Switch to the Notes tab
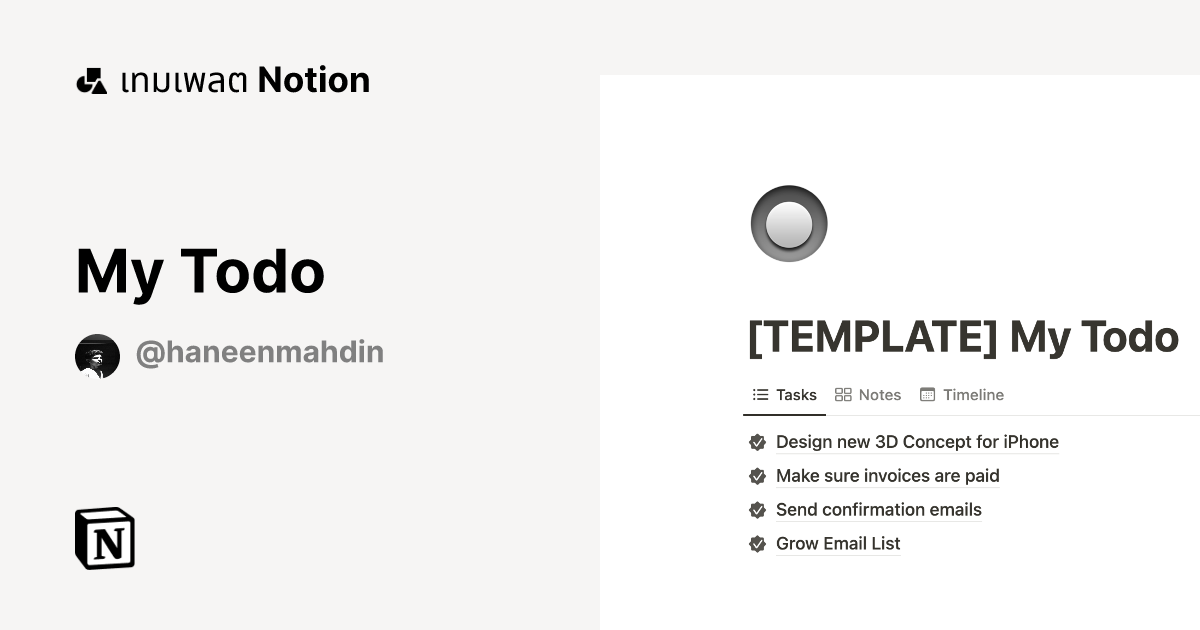The height and width of the screenshot is (630, 1200). coord(879,394)
